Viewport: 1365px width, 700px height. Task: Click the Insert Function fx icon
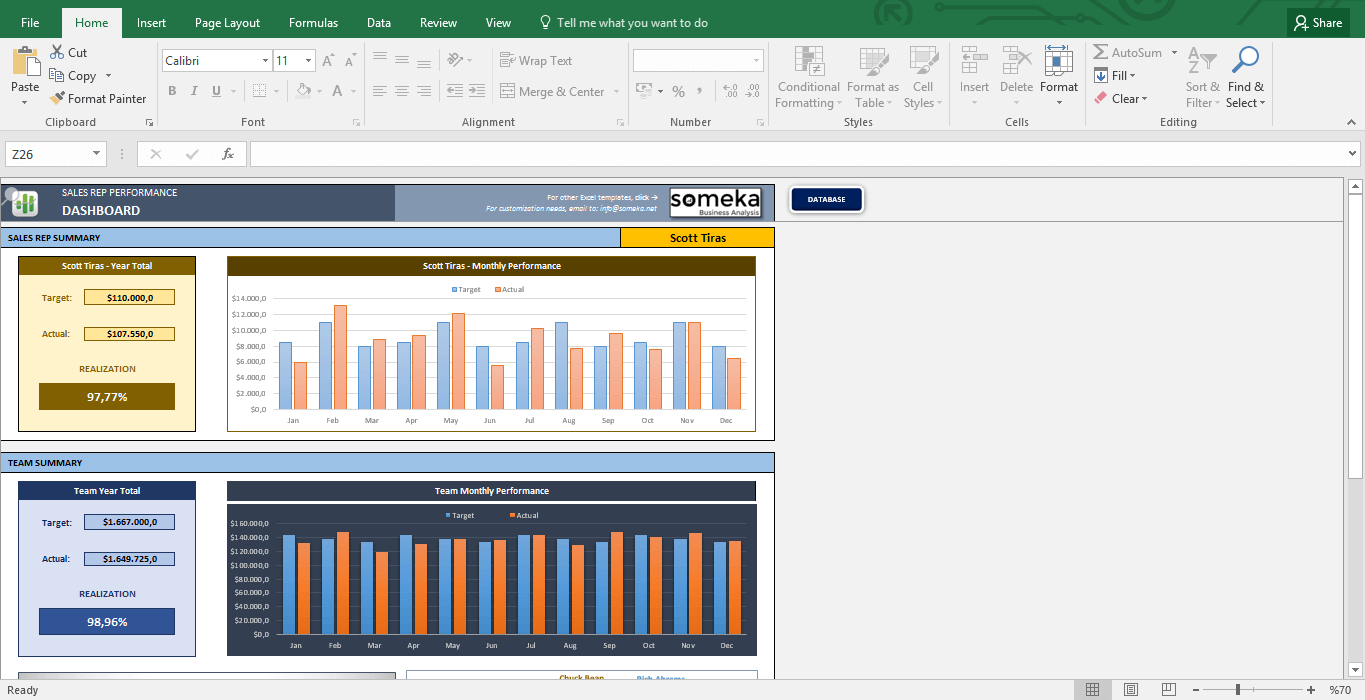228,154
